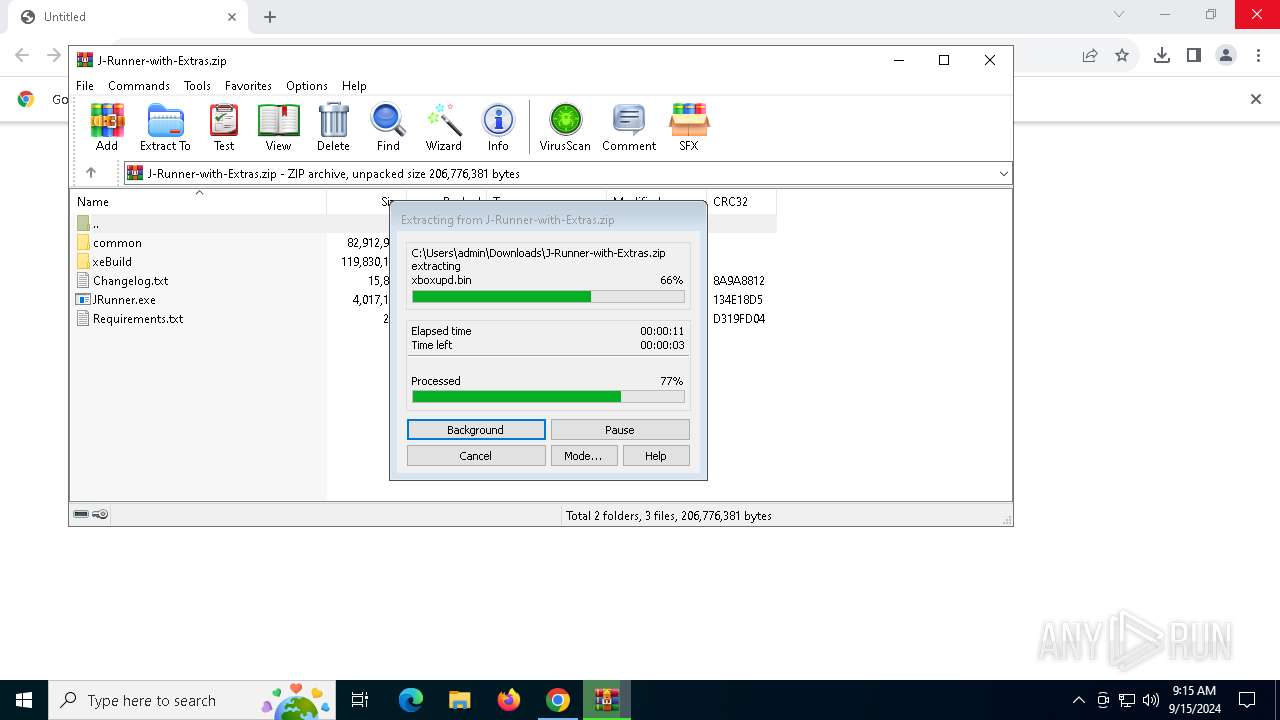Screen dimensions: 1280x720
Task: Open Task View on taskbar
Action: [x=360, y=700]
